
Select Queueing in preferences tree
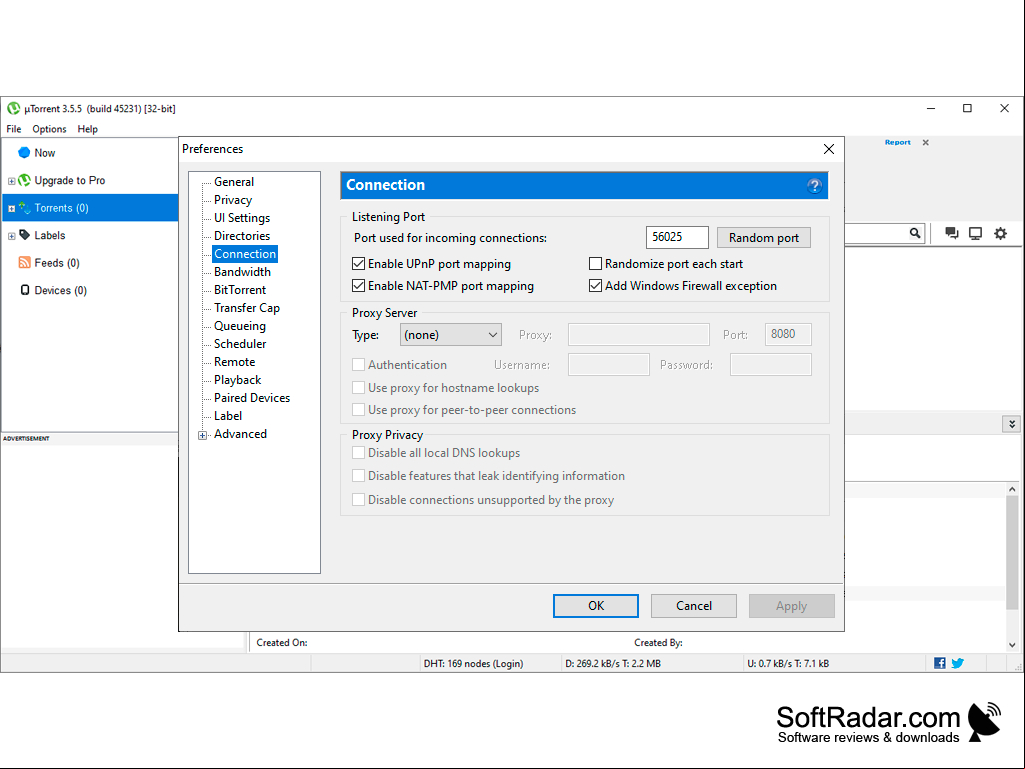[240, 326]
